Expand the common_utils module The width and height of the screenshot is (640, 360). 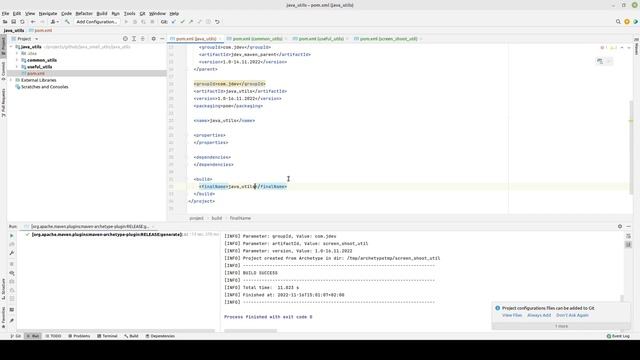[17, 60]
